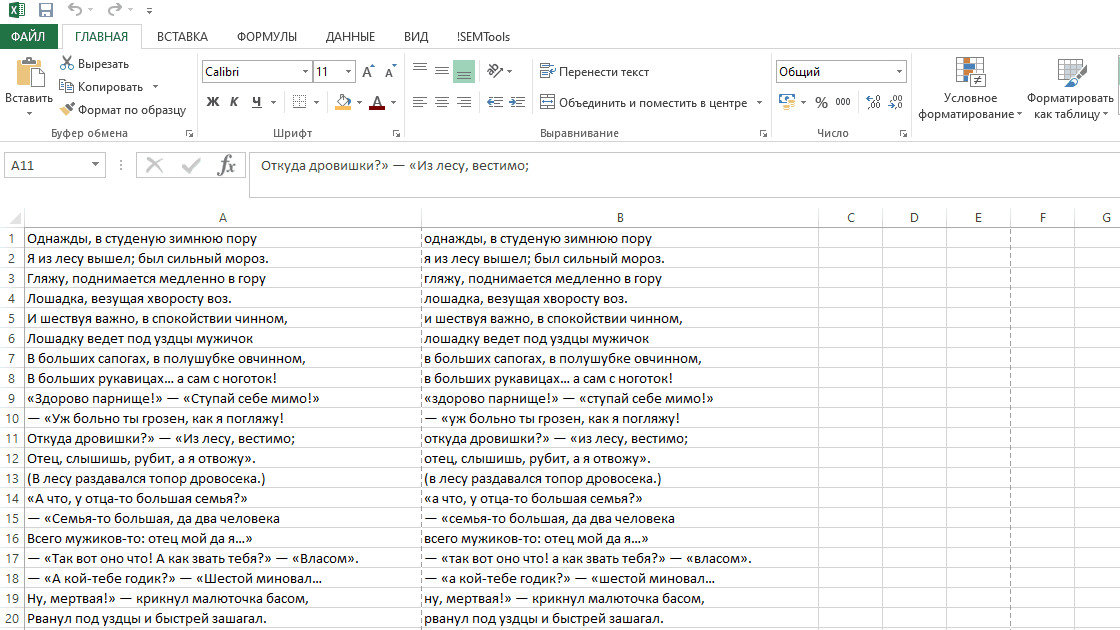Open the Общий number format dropdown
This screenshot has width=1120, height=630.
pos(899,72)
